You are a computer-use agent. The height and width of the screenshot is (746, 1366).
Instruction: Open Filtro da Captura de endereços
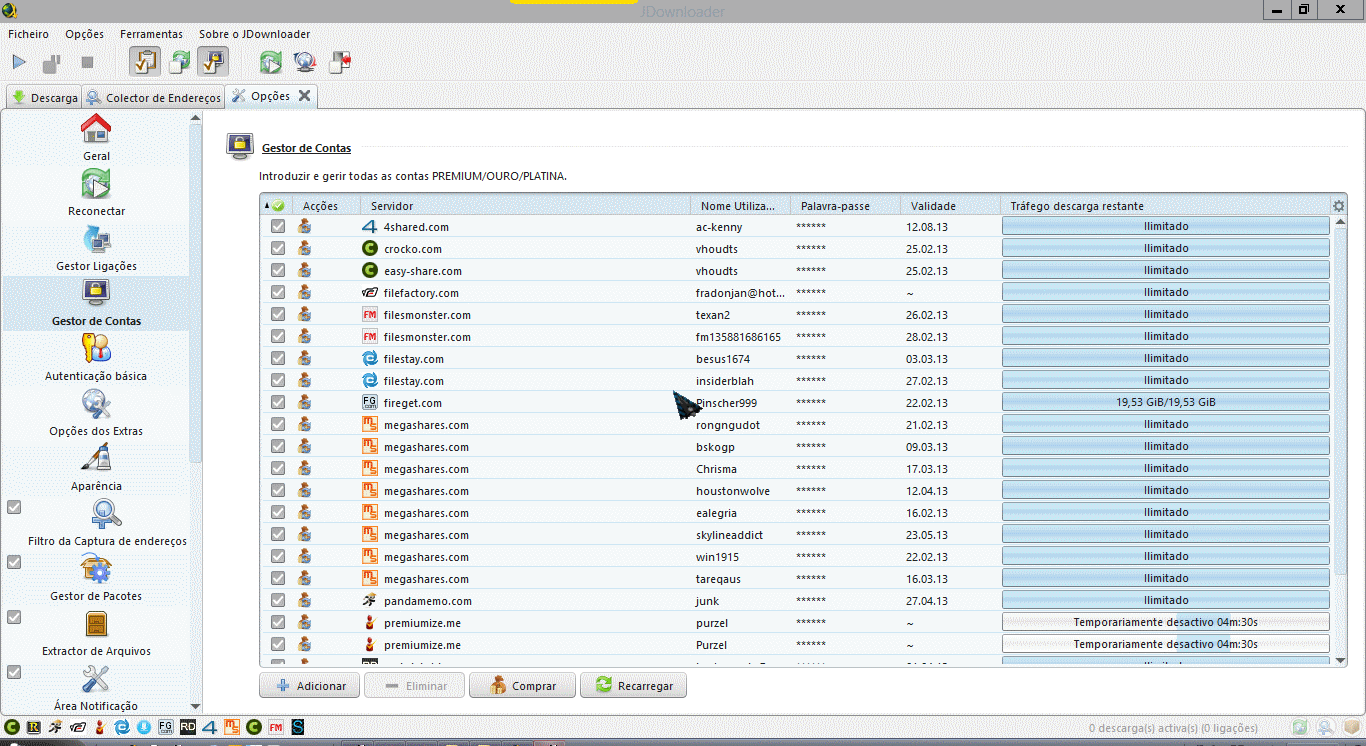click(x=107, y=523)
